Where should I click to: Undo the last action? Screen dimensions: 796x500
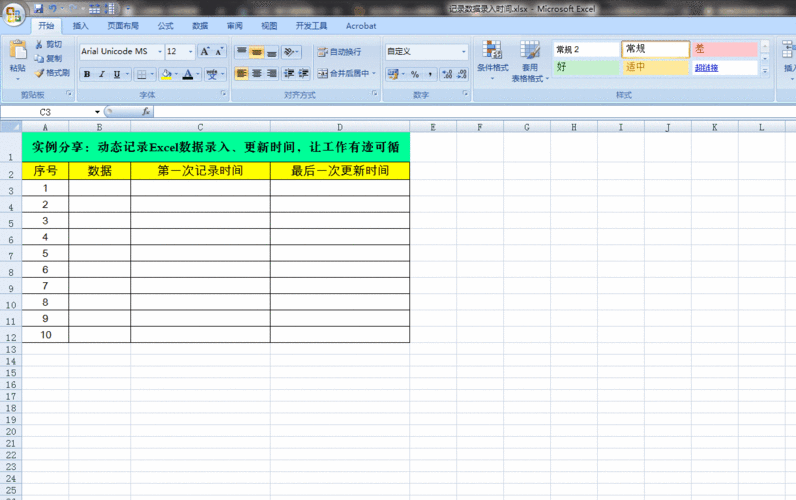52,9
